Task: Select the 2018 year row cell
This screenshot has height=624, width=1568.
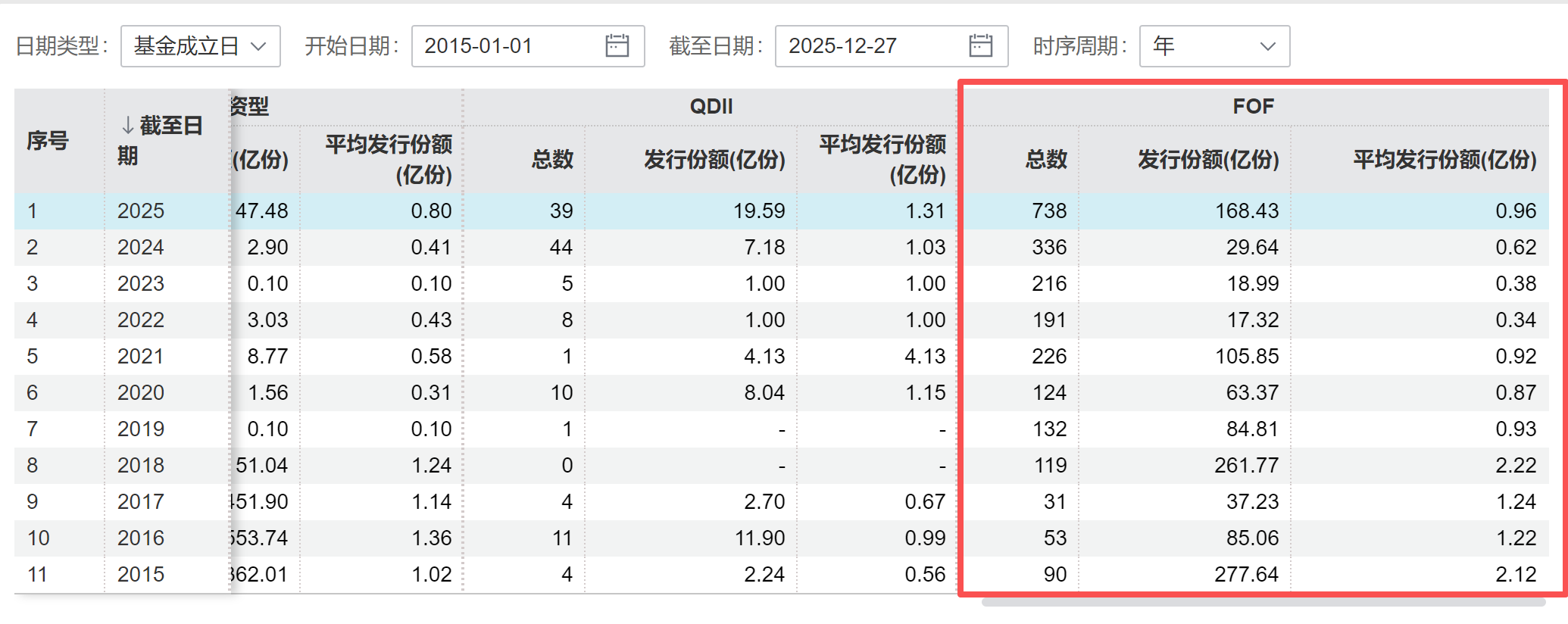Action: (x=141, y=465)
